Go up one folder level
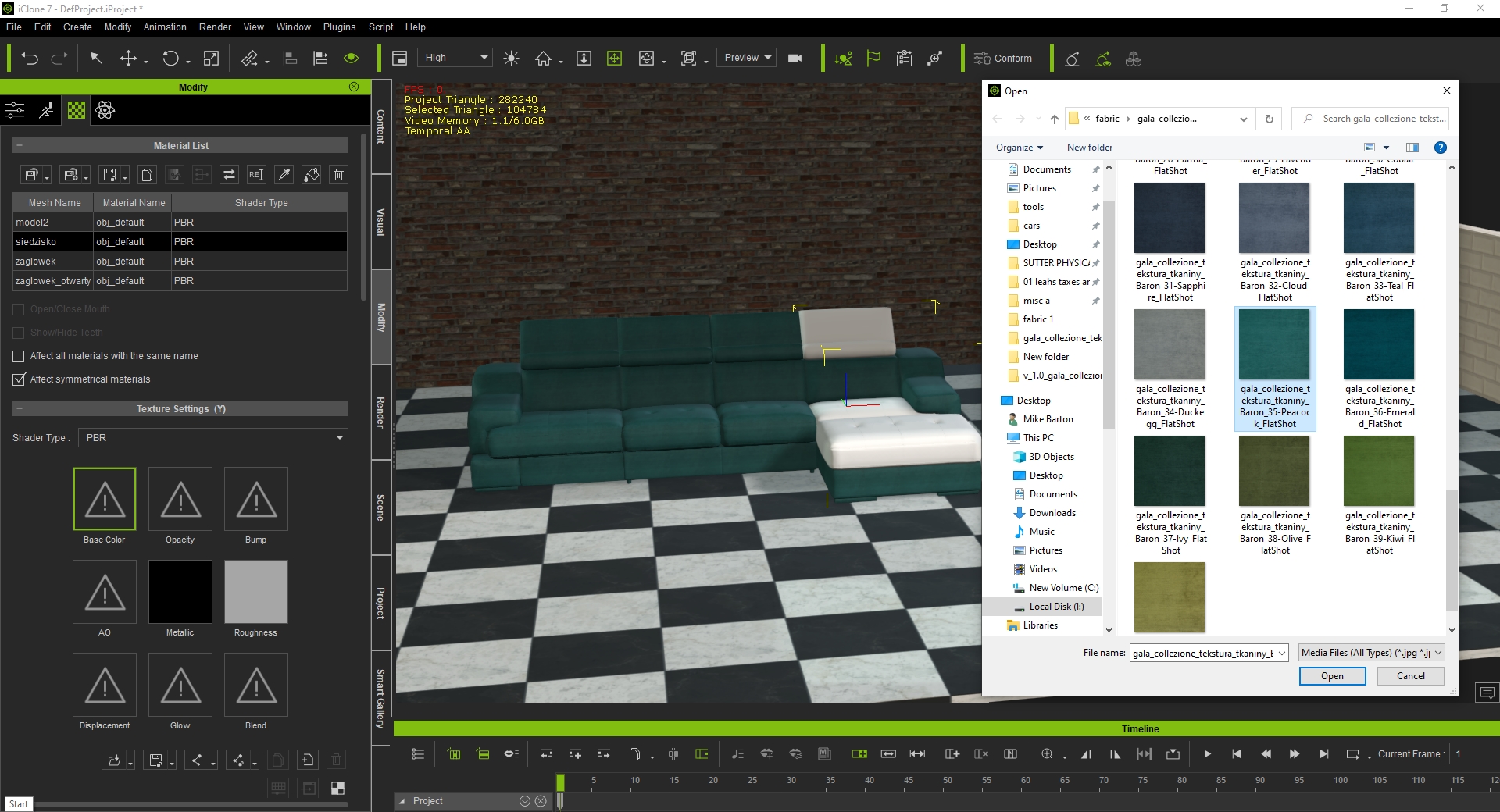Viewport: 1500px width, 812px height. pyautogui.click(x=1054, y=119)
